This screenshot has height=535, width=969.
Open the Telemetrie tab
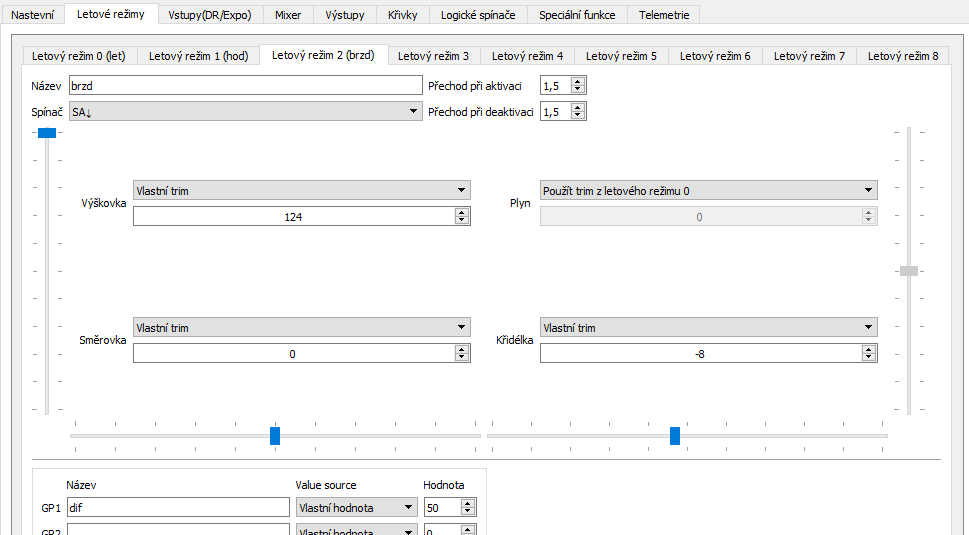[663, 15]
